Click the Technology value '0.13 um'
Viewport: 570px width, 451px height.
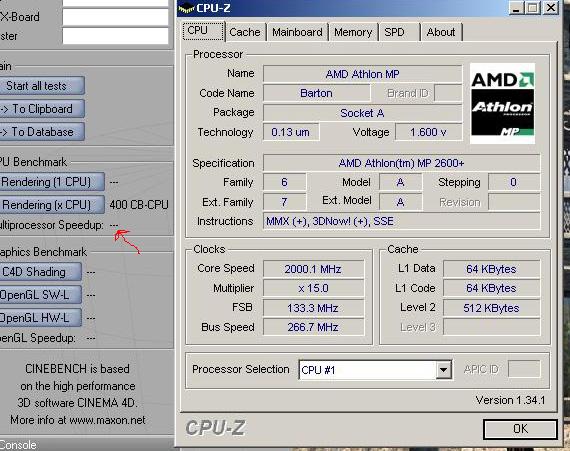(291, 132)
